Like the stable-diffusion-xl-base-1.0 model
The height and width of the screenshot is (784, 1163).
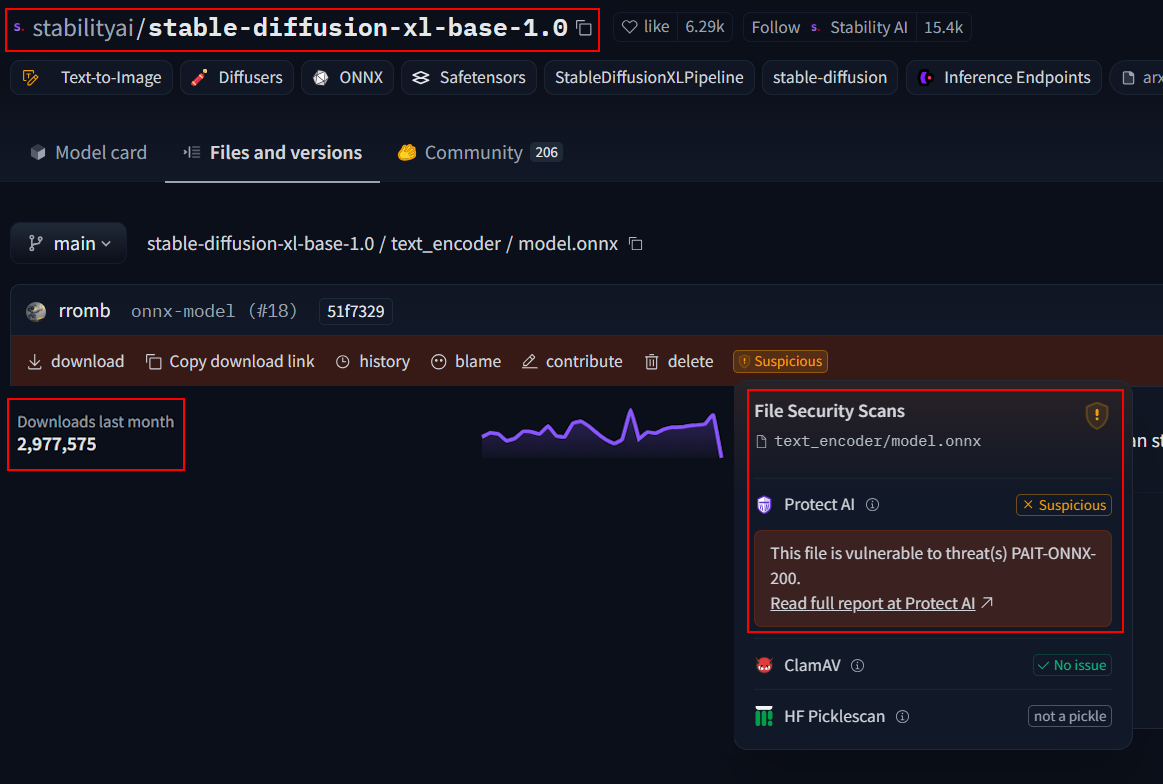tap(644, 26)
